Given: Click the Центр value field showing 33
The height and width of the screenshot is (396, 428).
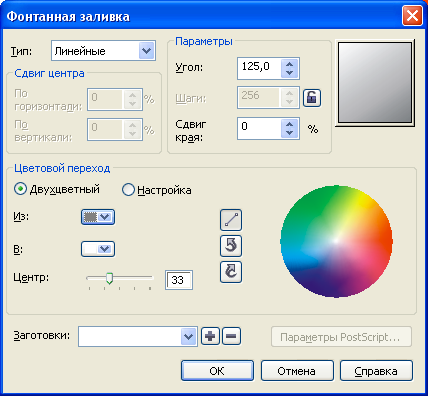Looking at the screenshot, I should (179, 280).
